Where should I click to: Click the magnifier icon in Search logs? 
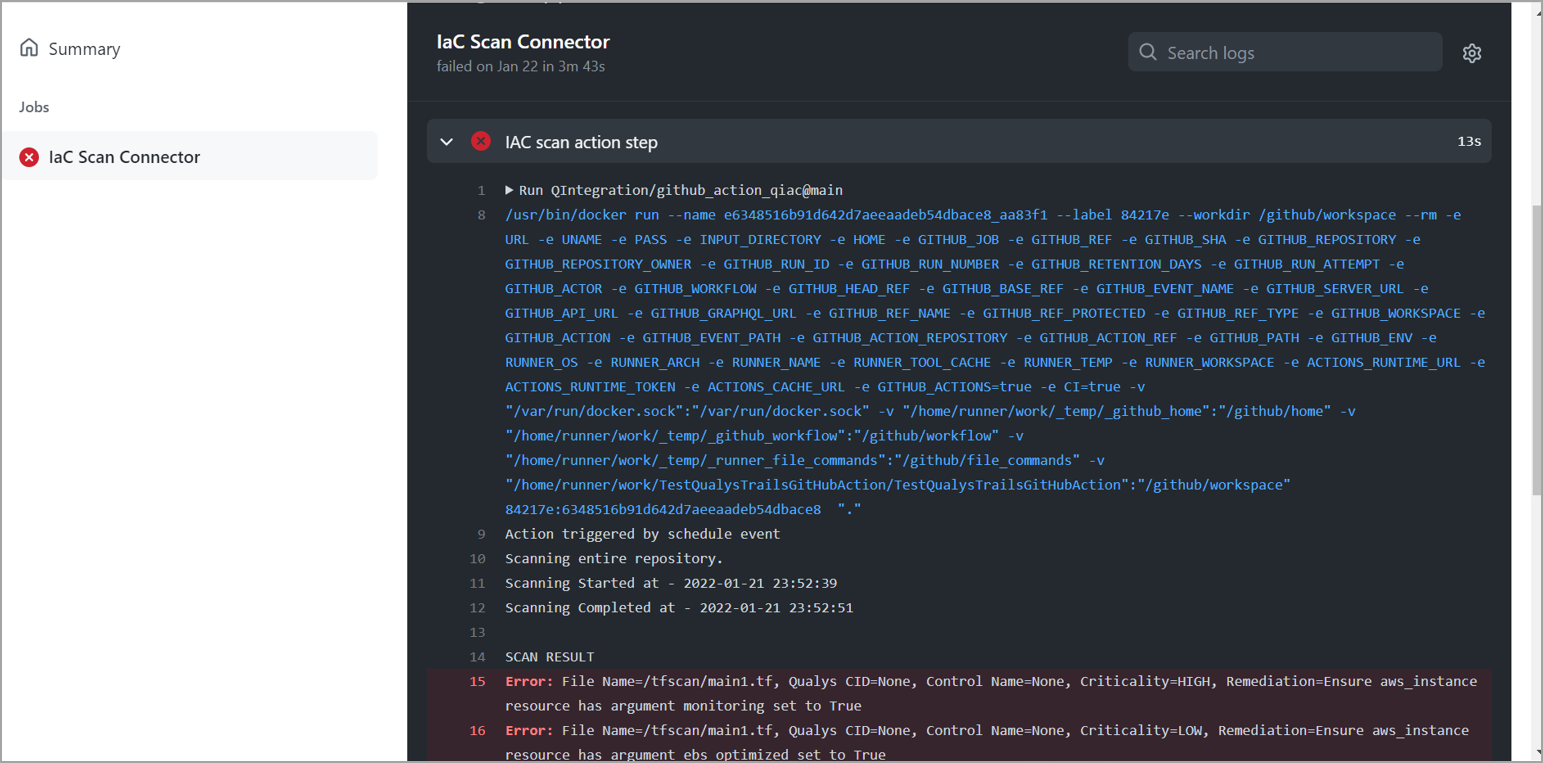click(1149, 52)
